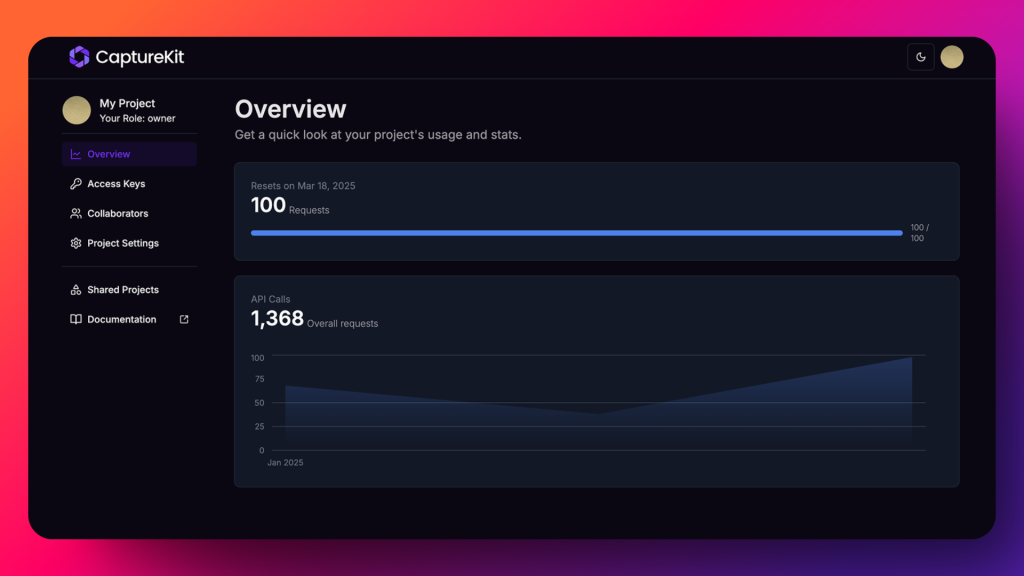Open the My Project switcher
The width and height of the screenshot is (1024, 576).
tap(127, 110)
